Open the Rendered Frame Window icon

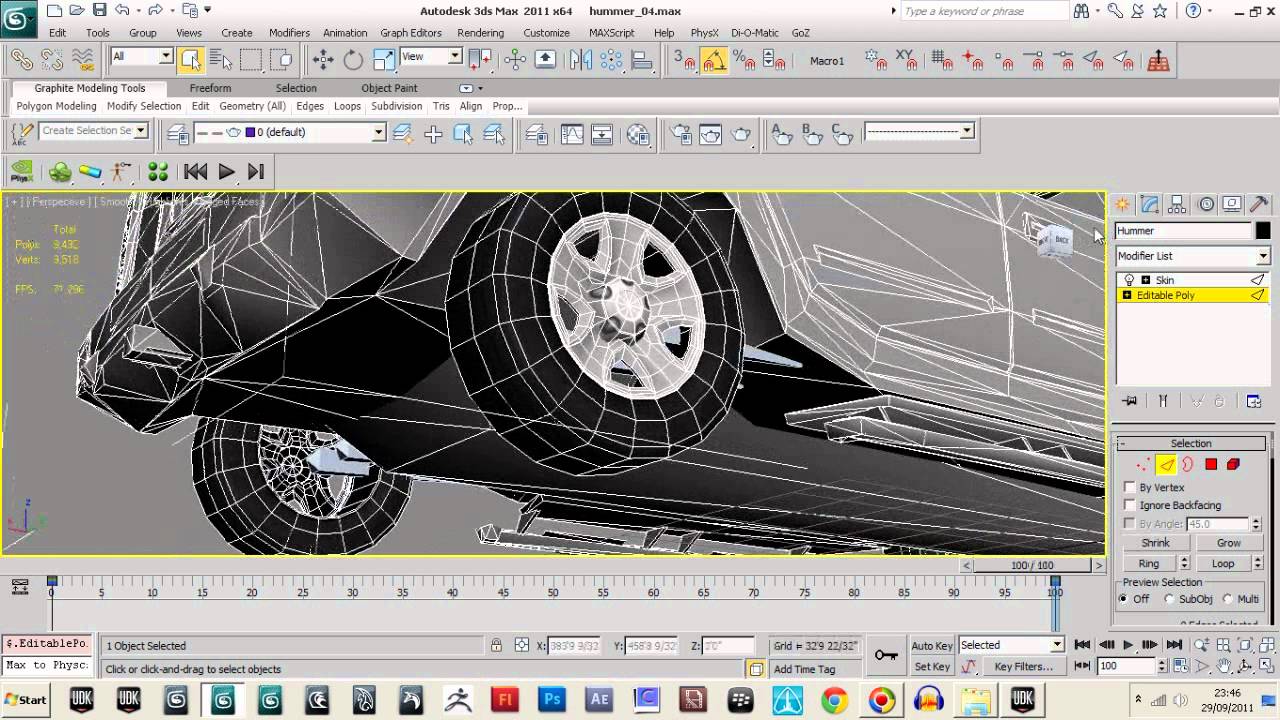pos(711,134)
